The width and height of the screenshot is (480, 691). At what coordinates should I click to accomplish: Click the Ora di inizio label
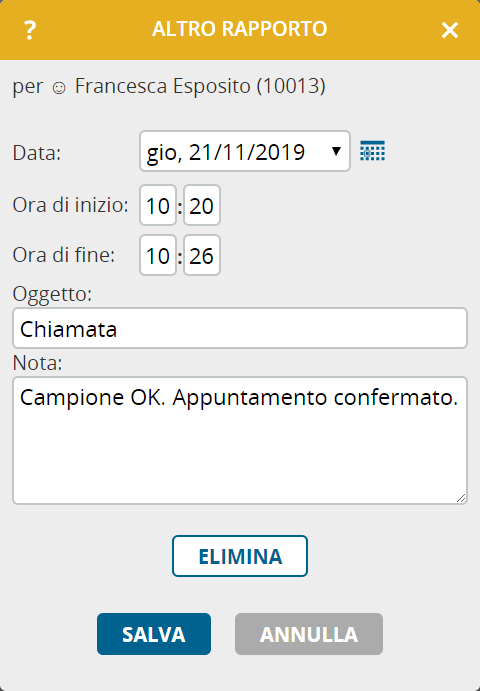(x=71, y=205)
